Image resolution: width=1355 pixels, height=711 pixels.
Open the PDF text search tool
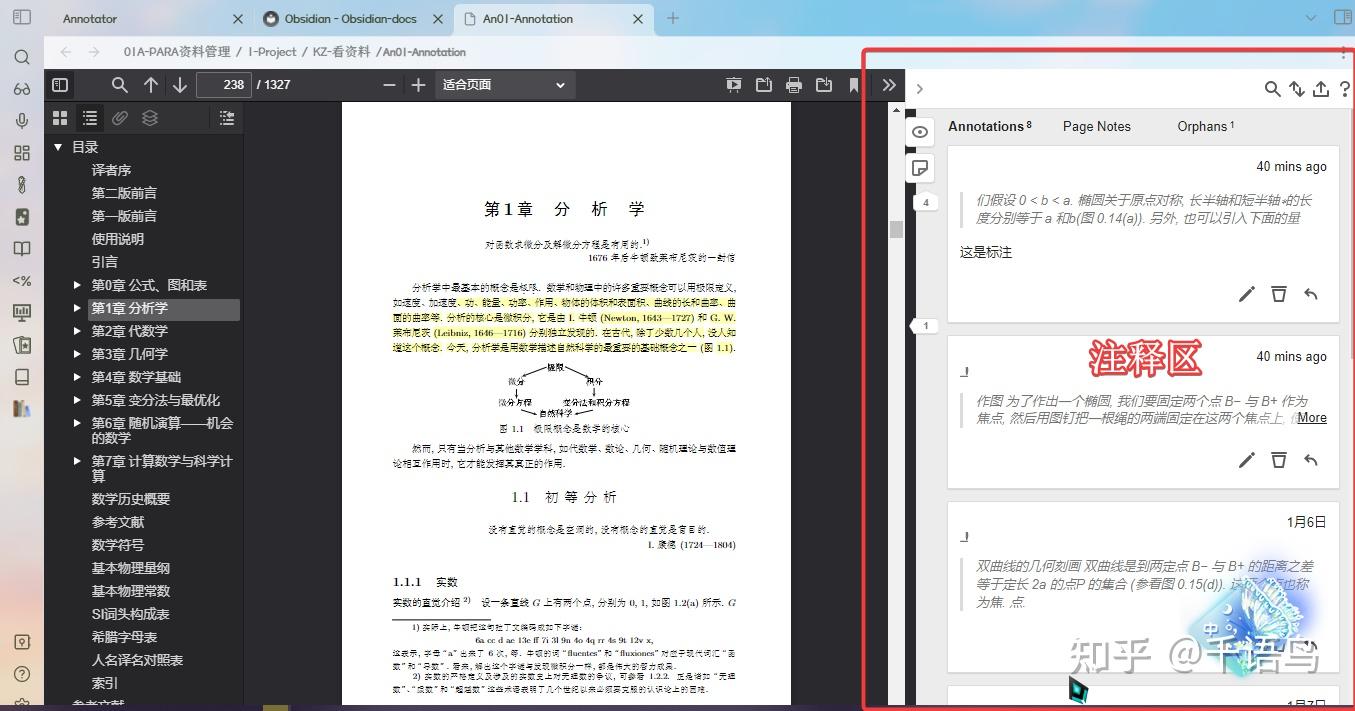pos(119,85)
